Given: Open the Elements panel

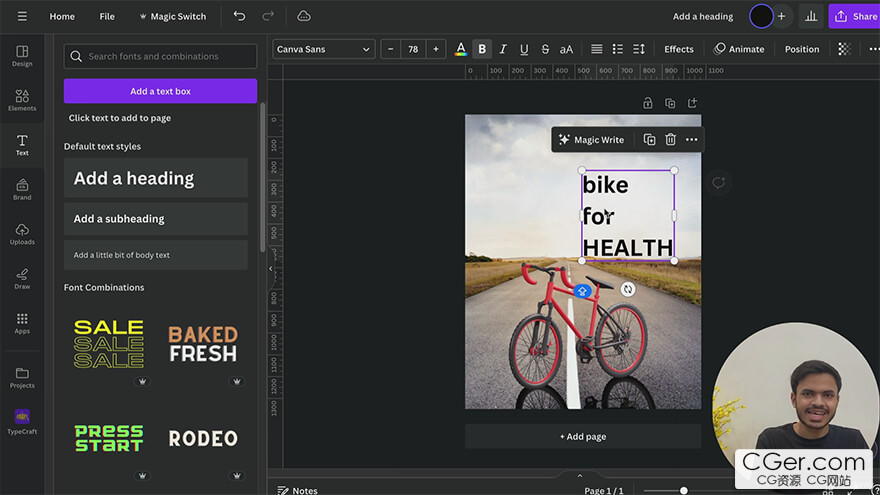Looking at the screenshot, I should click(x=22, y=99).
